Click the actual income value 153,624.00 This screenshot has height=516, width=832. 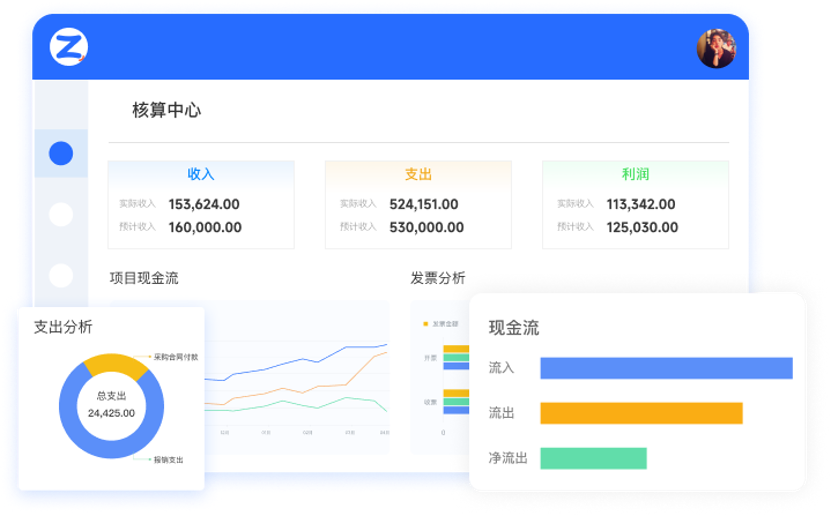tap(204, 204)
